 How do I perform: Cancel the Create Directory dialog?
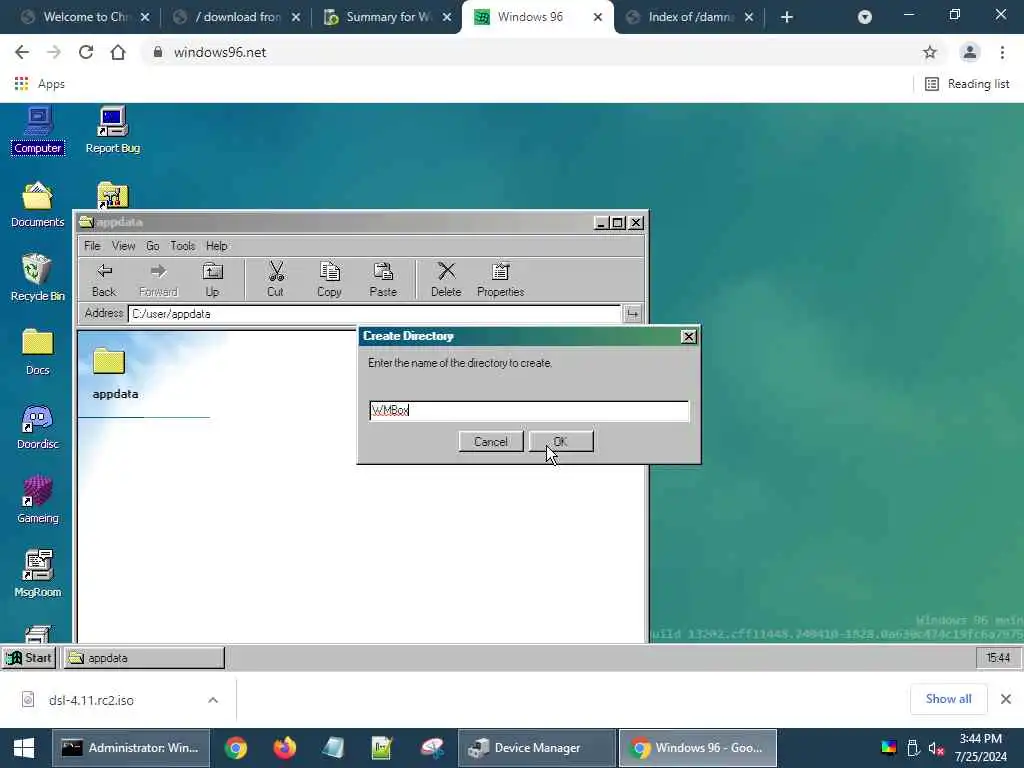pyautogui.click(x=491, y=442)
